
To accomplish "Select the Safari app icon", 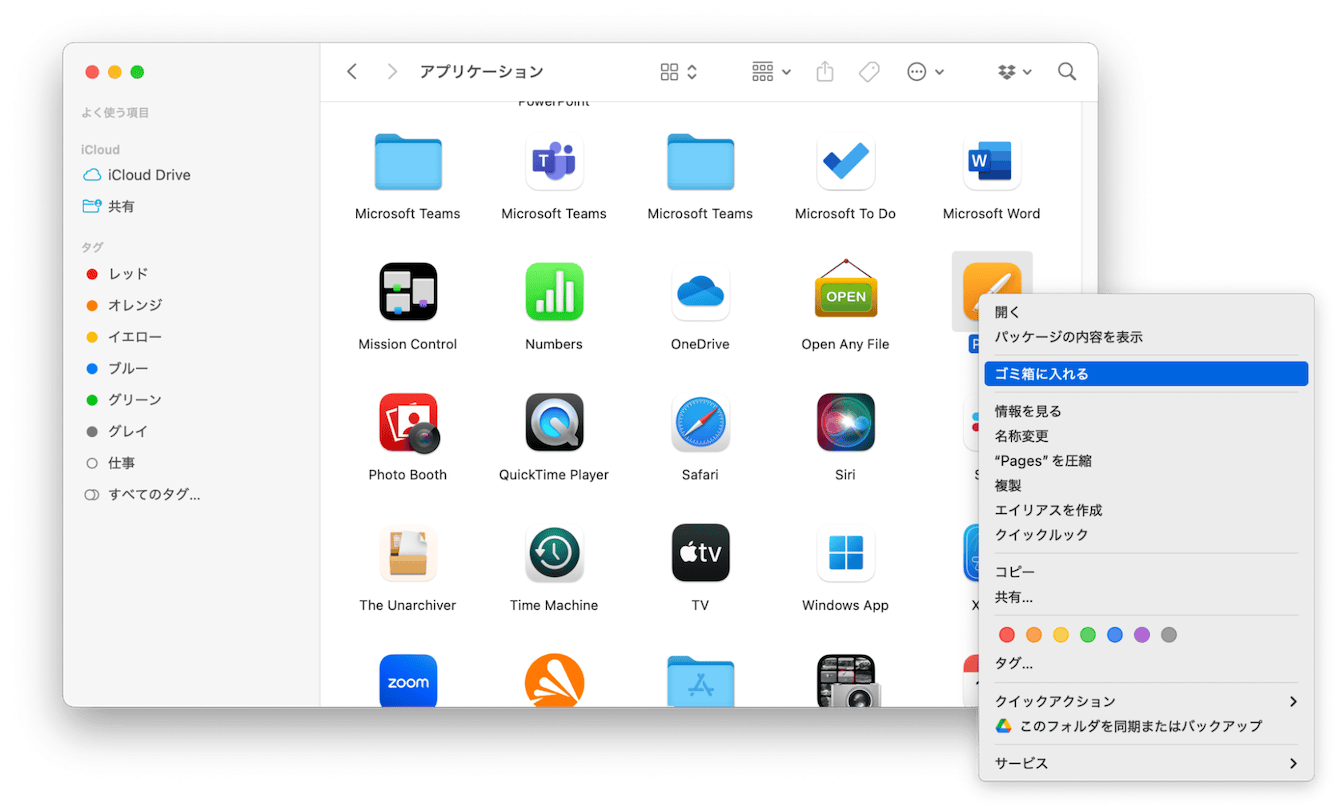I will tap(700, 423).
